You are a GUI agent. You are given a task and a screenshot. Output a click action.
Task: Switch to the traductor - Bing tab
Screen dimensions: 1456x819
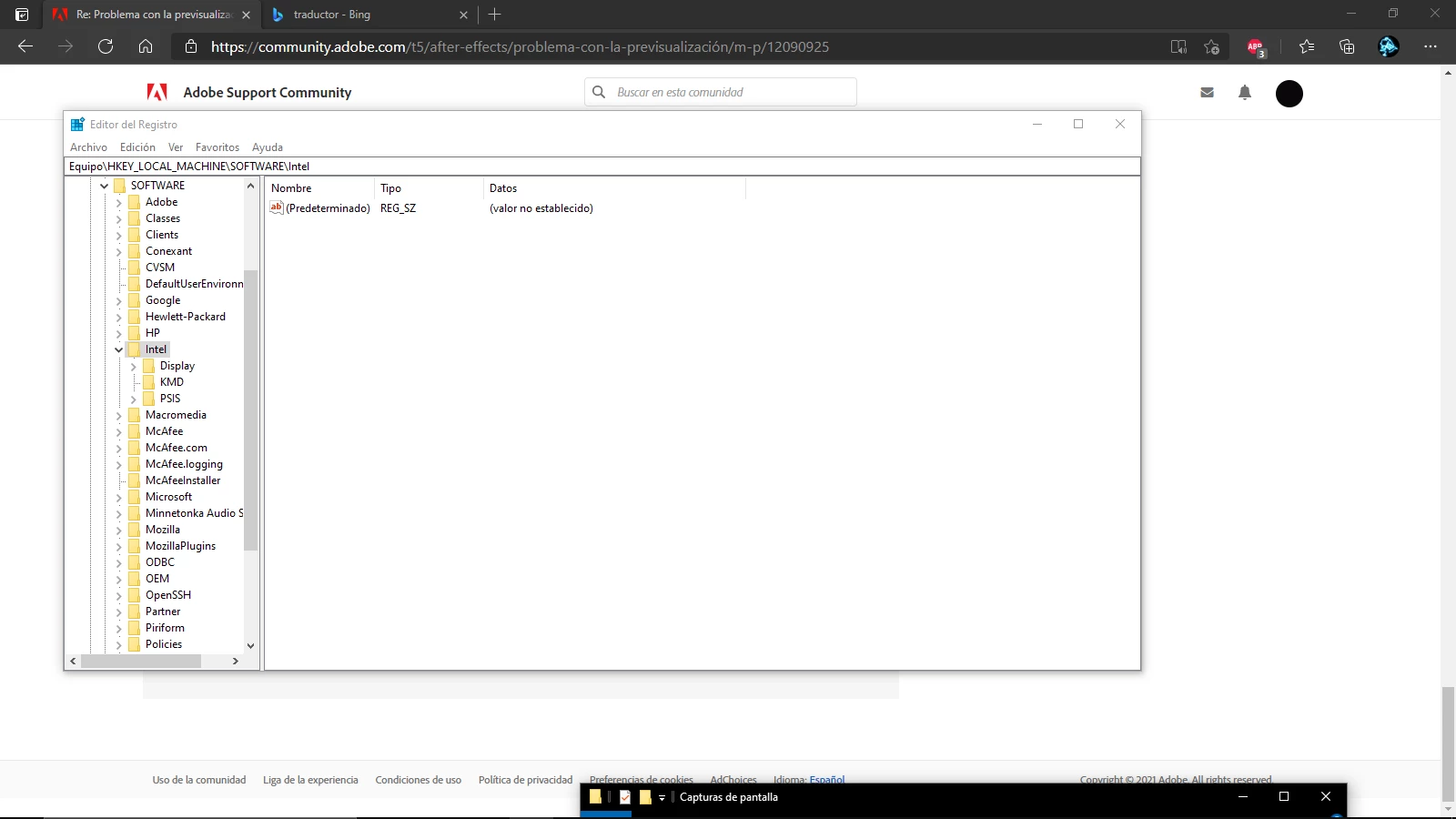pyautogui.click(x=369, y=15)
